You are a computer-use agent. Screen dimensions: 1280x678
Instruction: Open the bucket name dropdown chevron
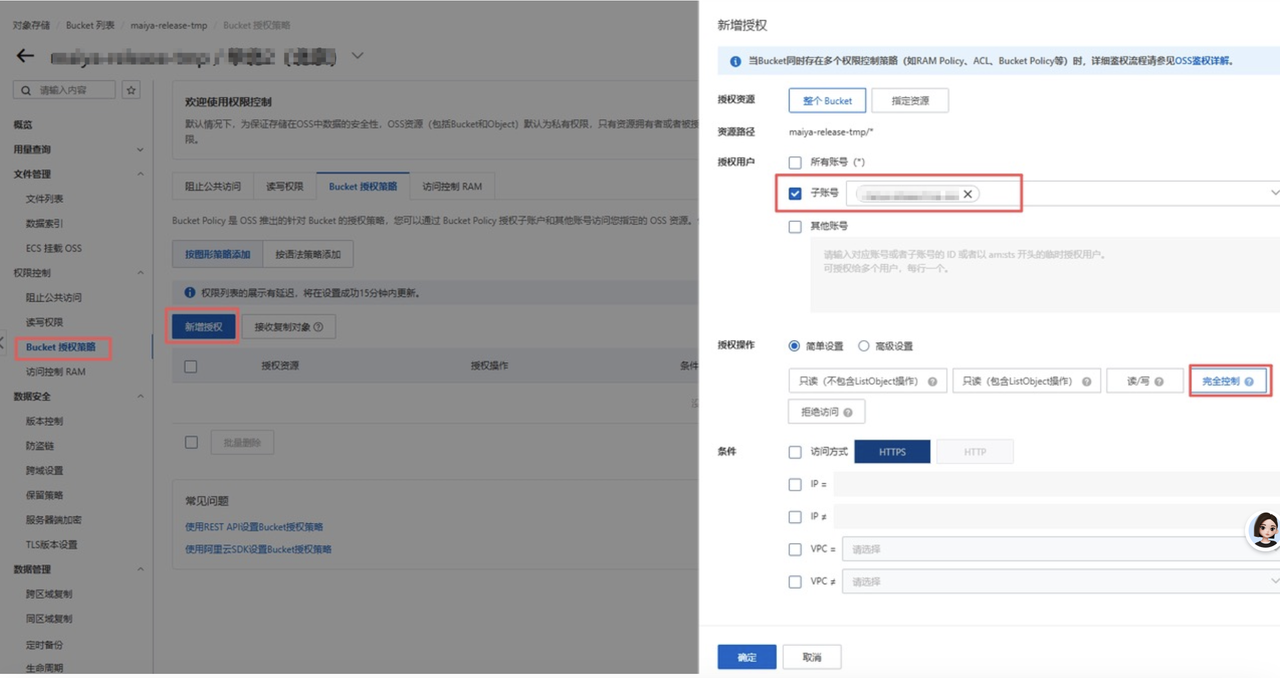(357, 56)
